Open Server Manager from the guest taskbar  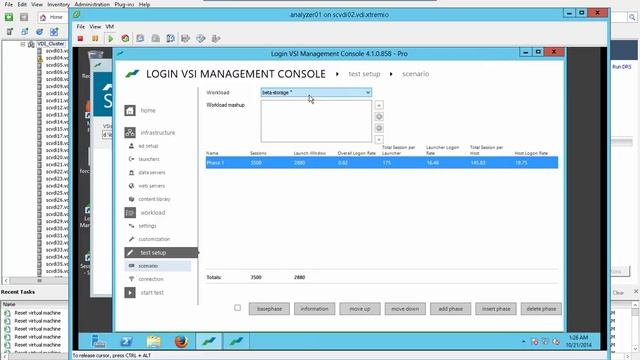98,341
